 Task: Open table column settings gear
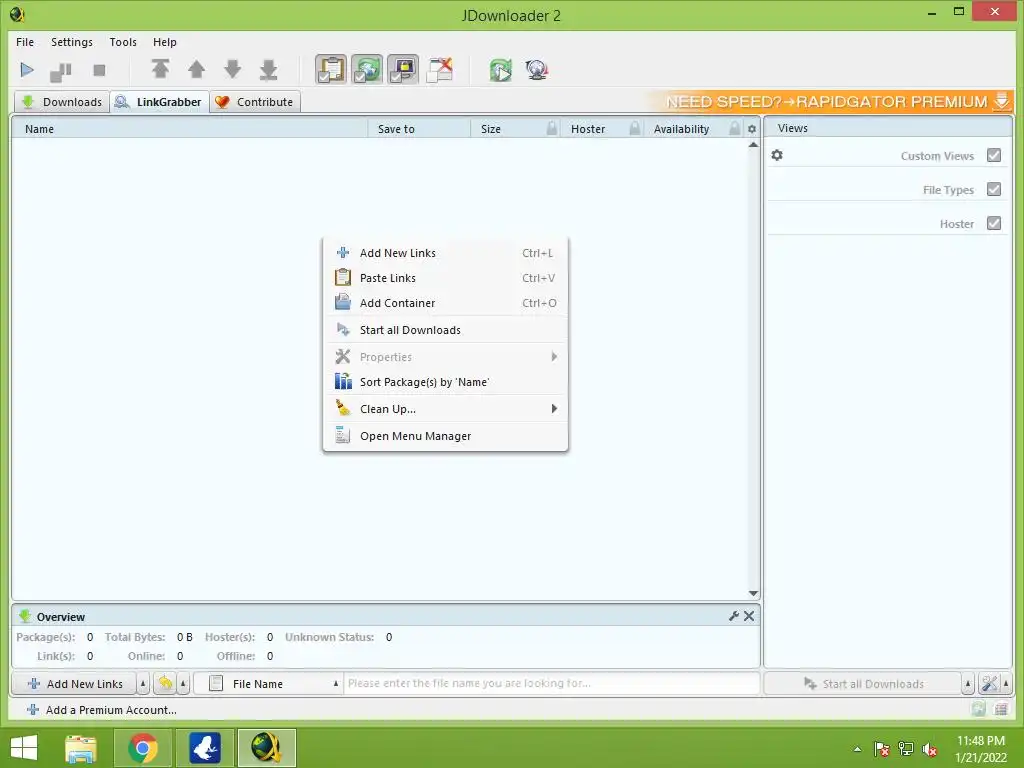coord(752,129)
